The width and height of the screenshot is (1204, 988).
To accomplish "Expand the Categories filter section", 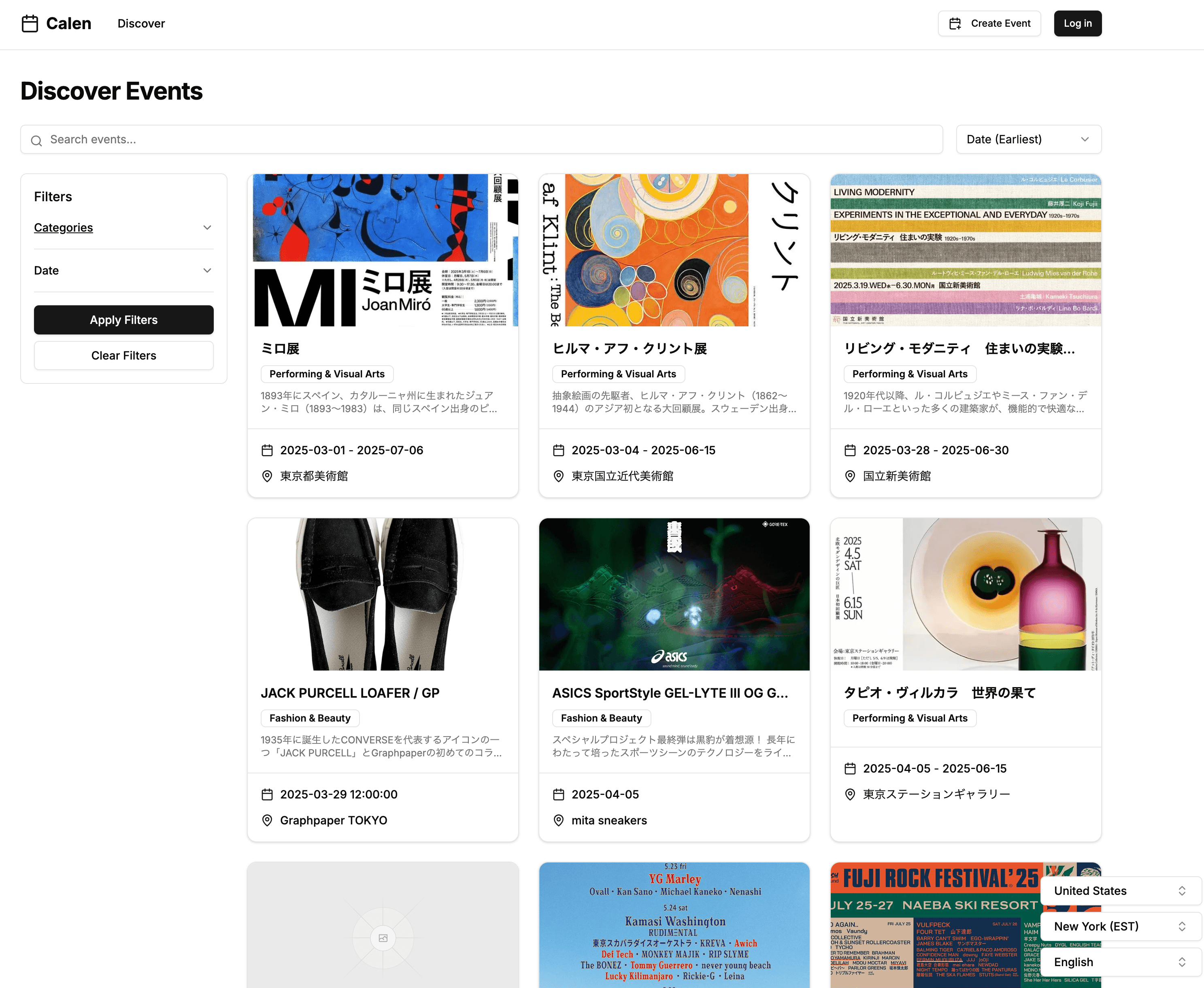I will [123, 228].
